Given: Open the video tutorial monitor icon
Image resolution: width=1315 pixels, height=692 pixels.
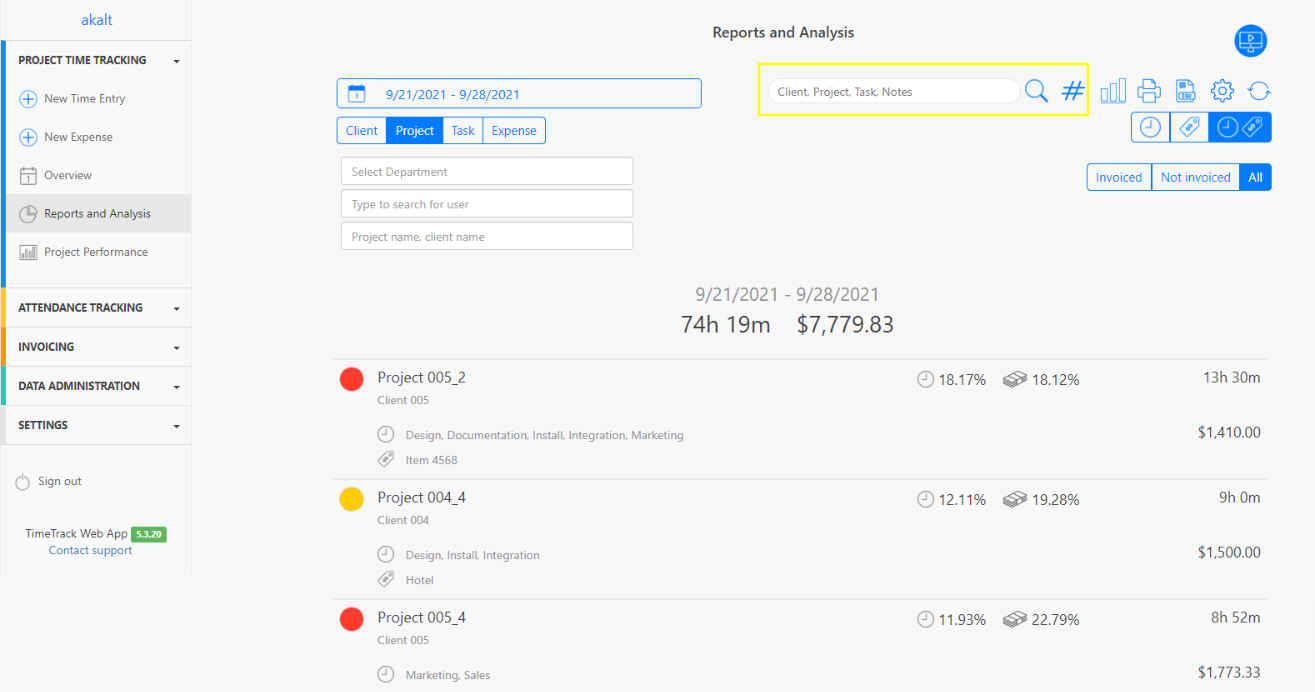Looking at the screenshot, I should [1250, 41].
